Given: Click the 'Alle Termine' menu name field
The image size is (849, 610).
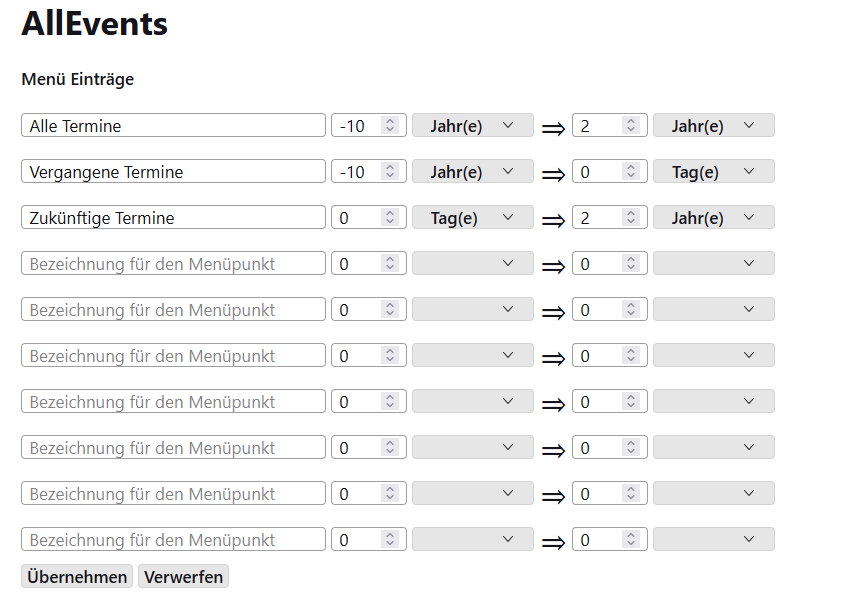Looking at the screenshot, I should 173,126.
